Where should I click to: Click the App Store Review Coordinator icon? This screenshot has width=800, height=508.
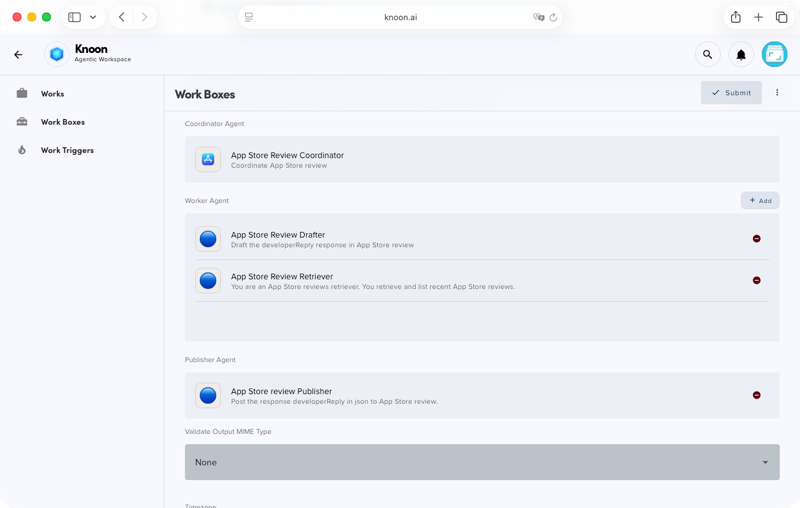pyautogui.click(x=208, y=160)
